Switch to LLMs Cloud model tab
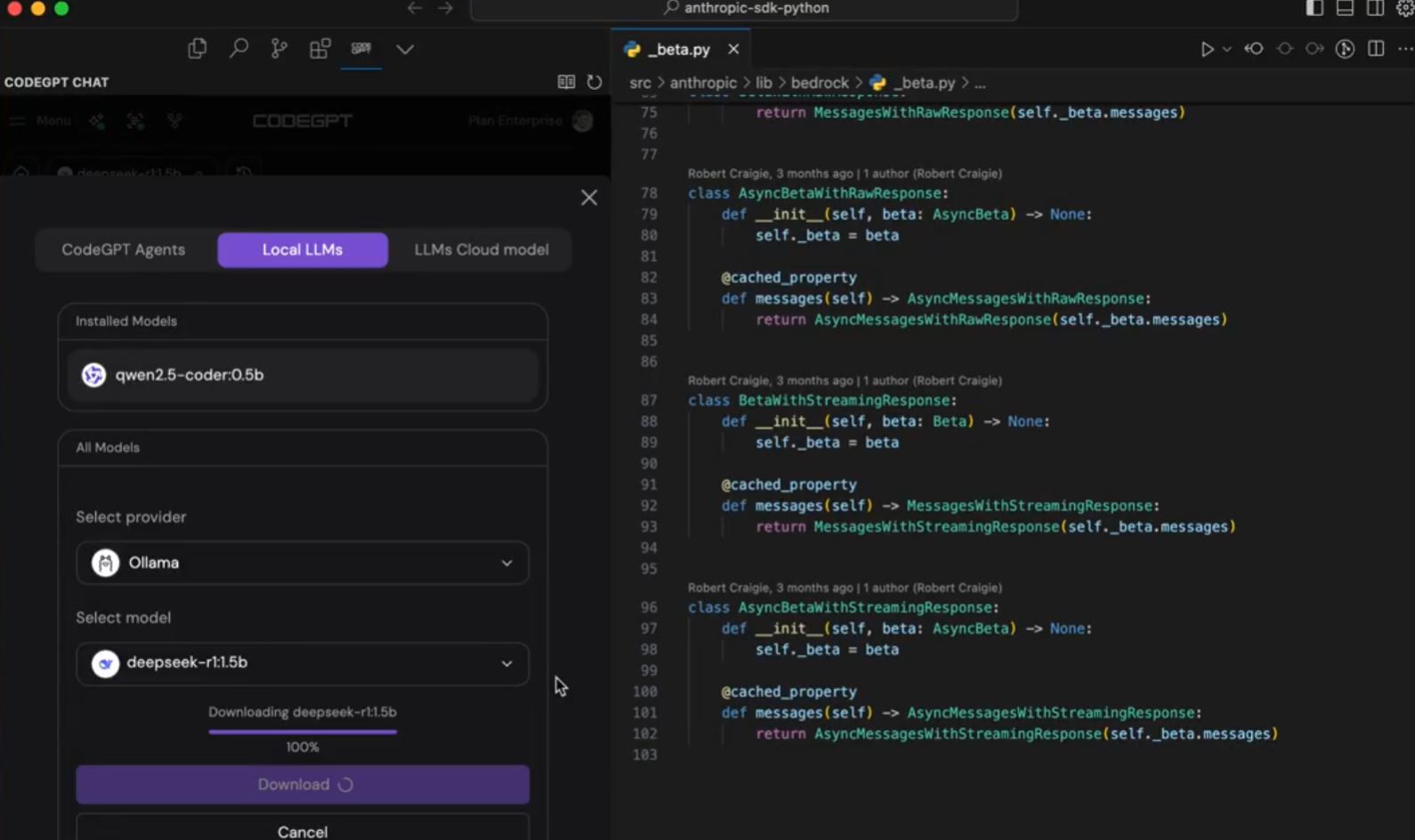This screenshot has width=1415, height=840. (x=481, y=250)
